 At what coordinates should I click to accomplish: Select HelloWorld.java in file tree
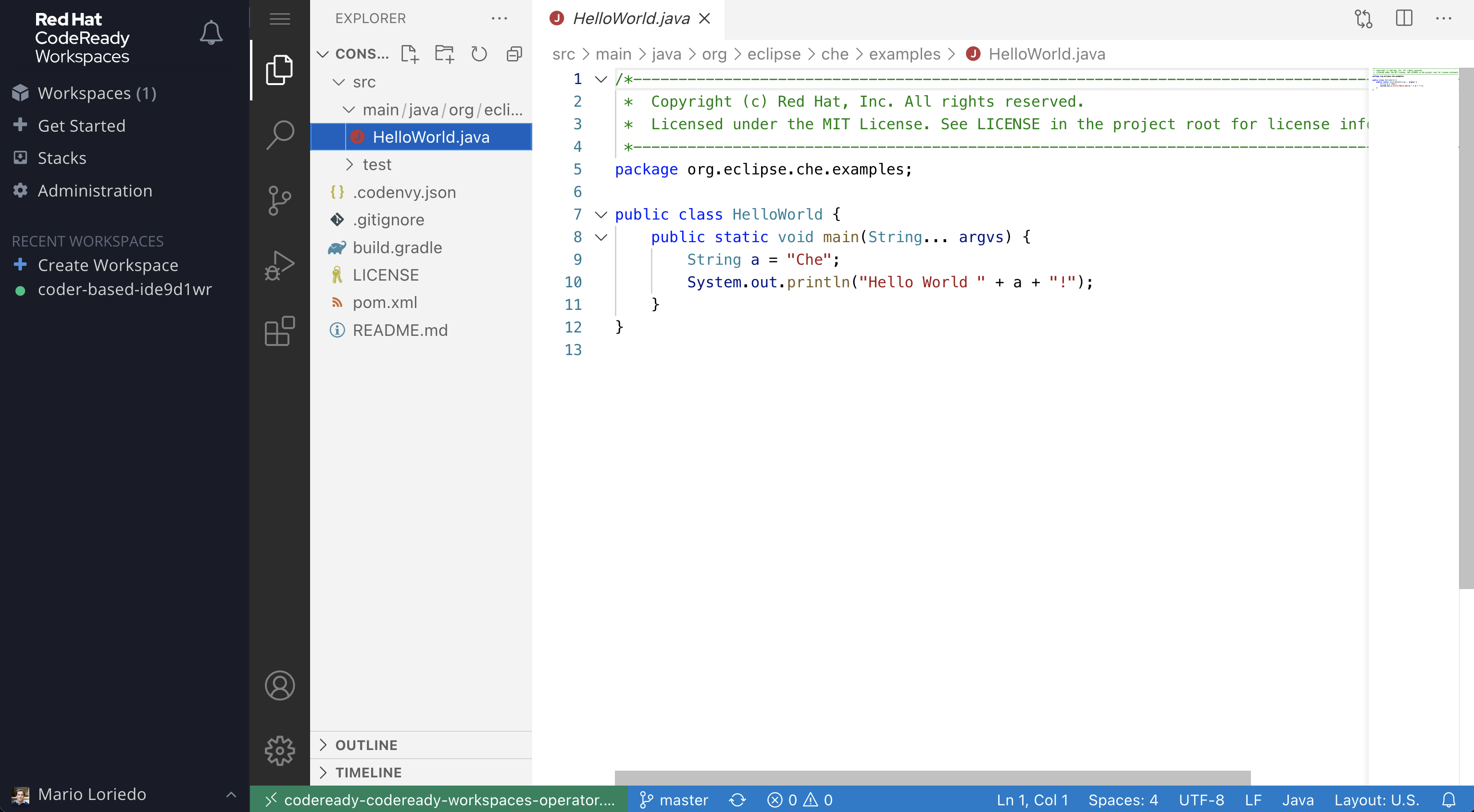pos(421,136)
